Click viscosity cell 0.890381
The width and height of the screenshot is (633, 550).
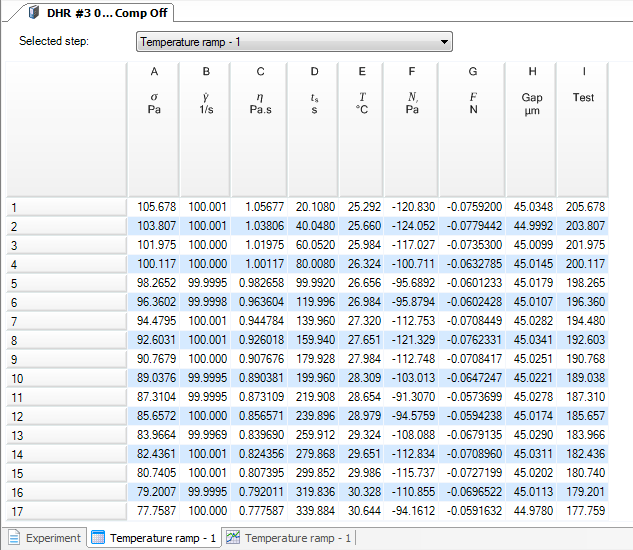[260, 378]
